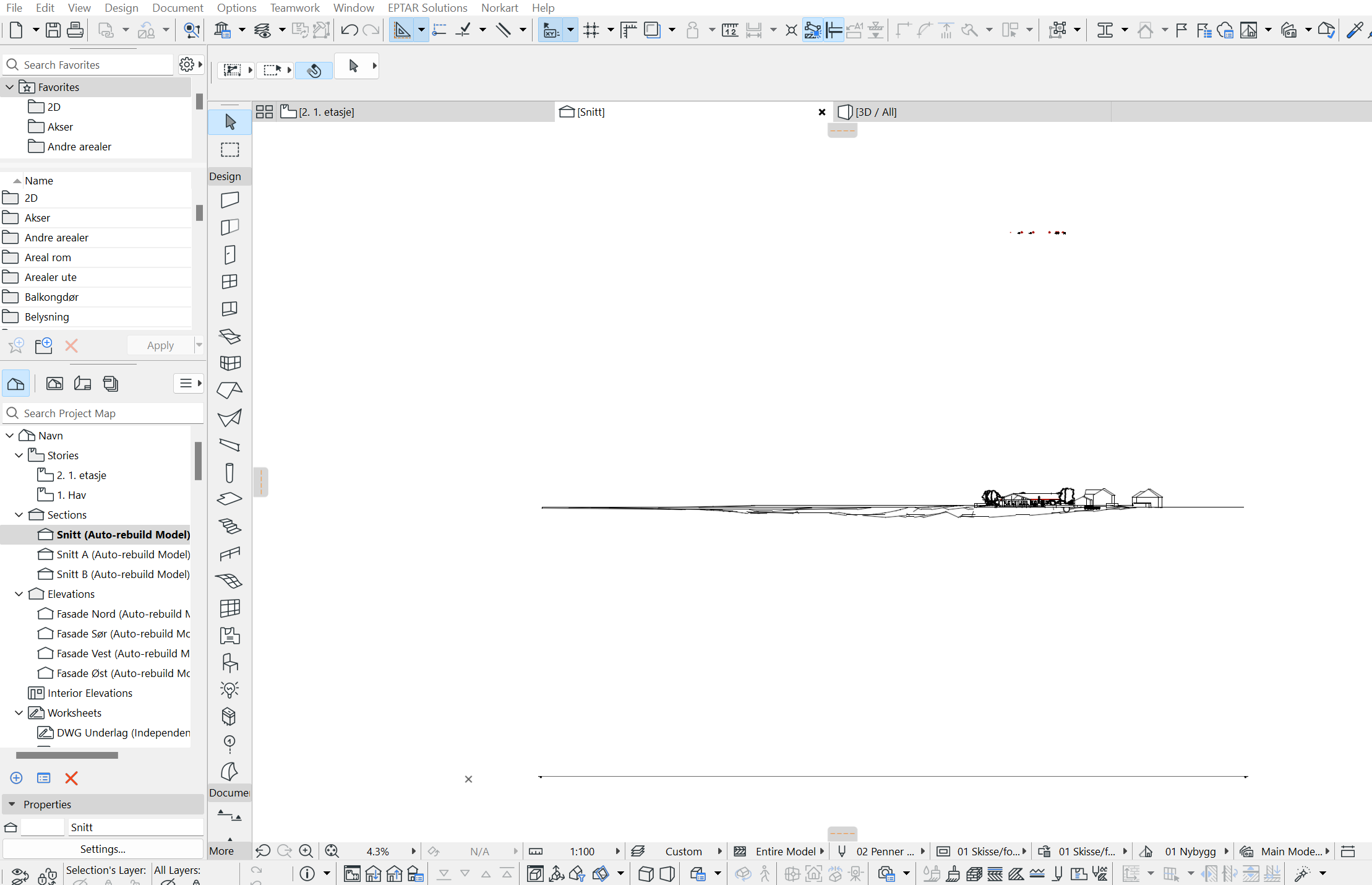Click the Undo arrow icon
Viewport: 1372px width, 885px height.
(x=349, y=30)
